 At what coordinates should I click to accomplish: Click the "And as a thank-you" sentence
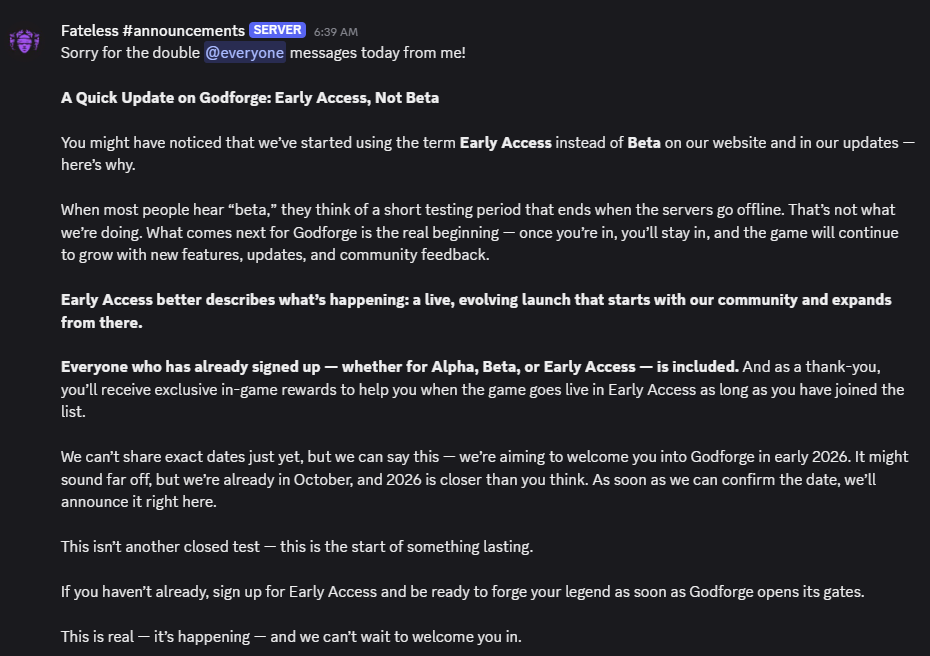[810, 367]
